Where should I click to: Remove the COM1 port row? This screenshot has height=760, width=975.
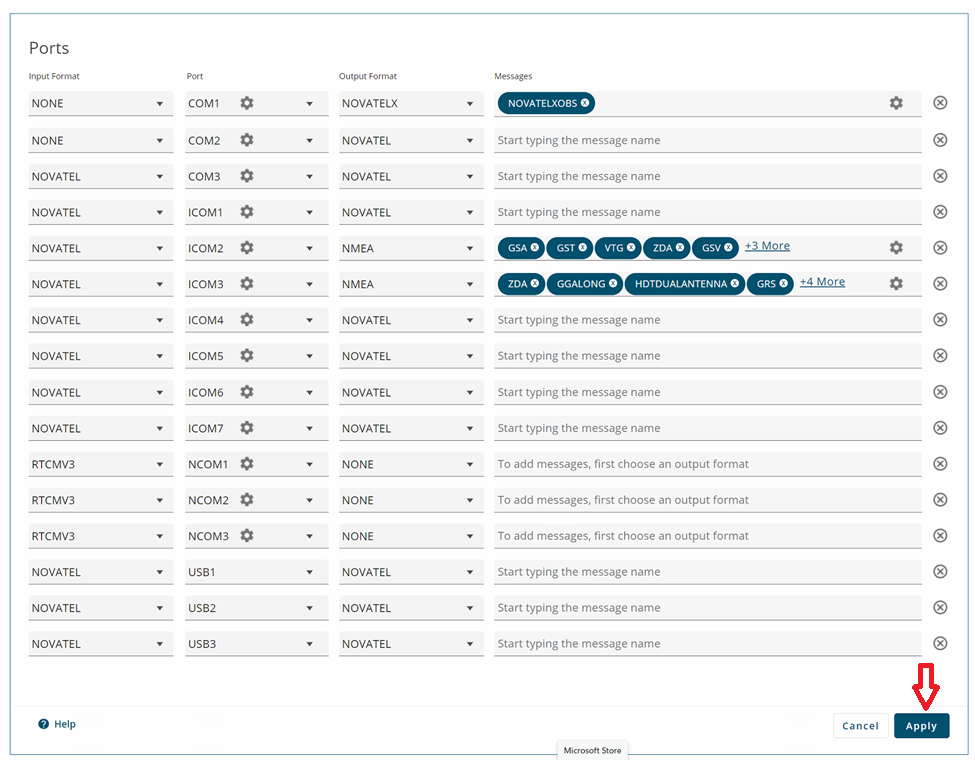(x=940, y=103)
